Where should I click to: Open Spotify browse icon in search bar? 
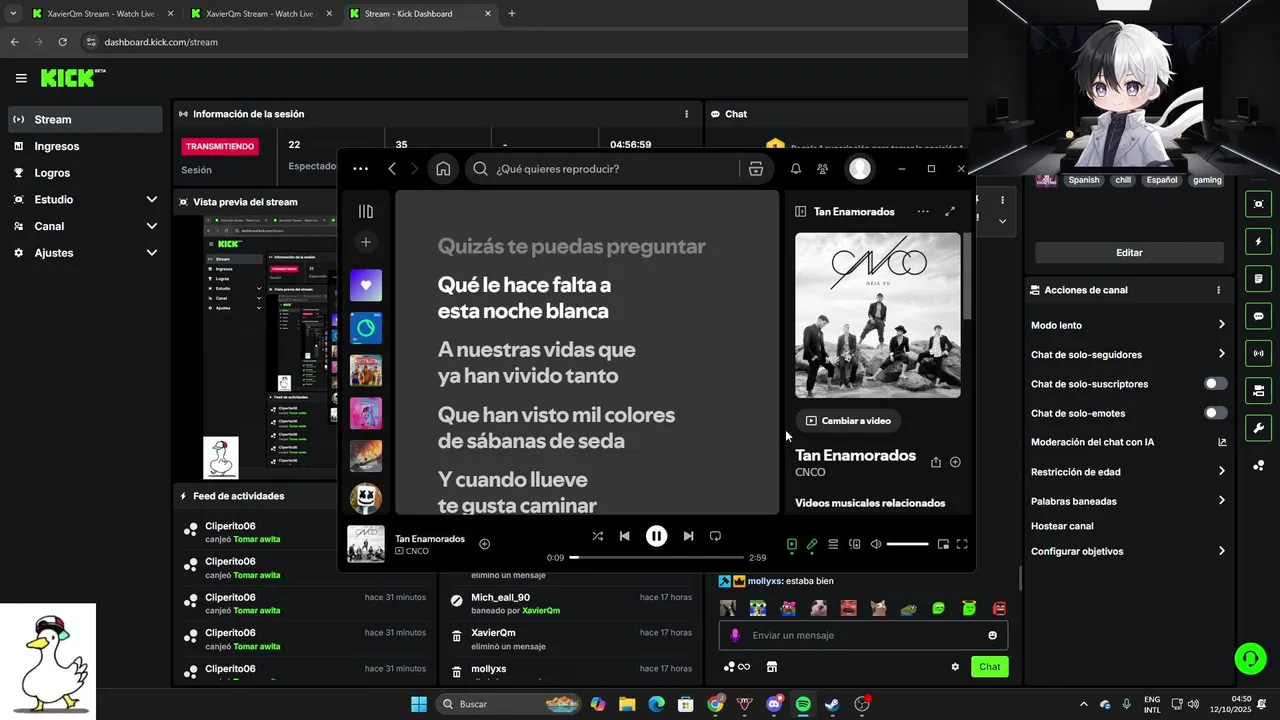click(x=756, y=169)
